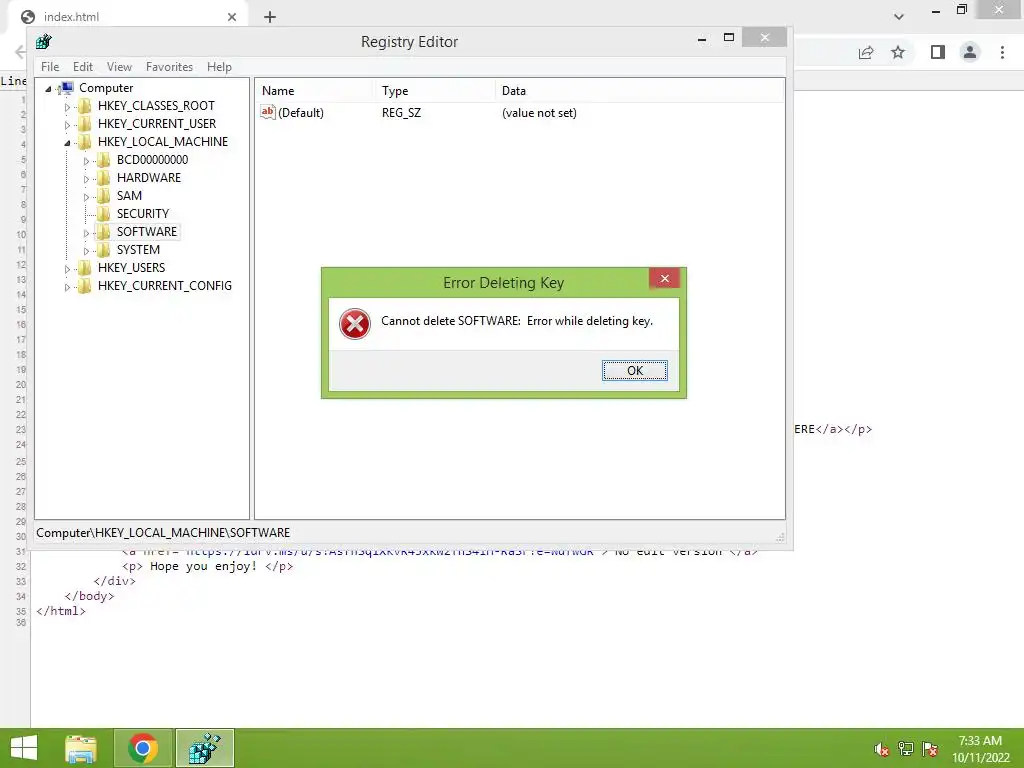The width and height of the screenshot is (1024, 768).
Task: Open the Chrome profile avatar
Action: coord(970,52)
